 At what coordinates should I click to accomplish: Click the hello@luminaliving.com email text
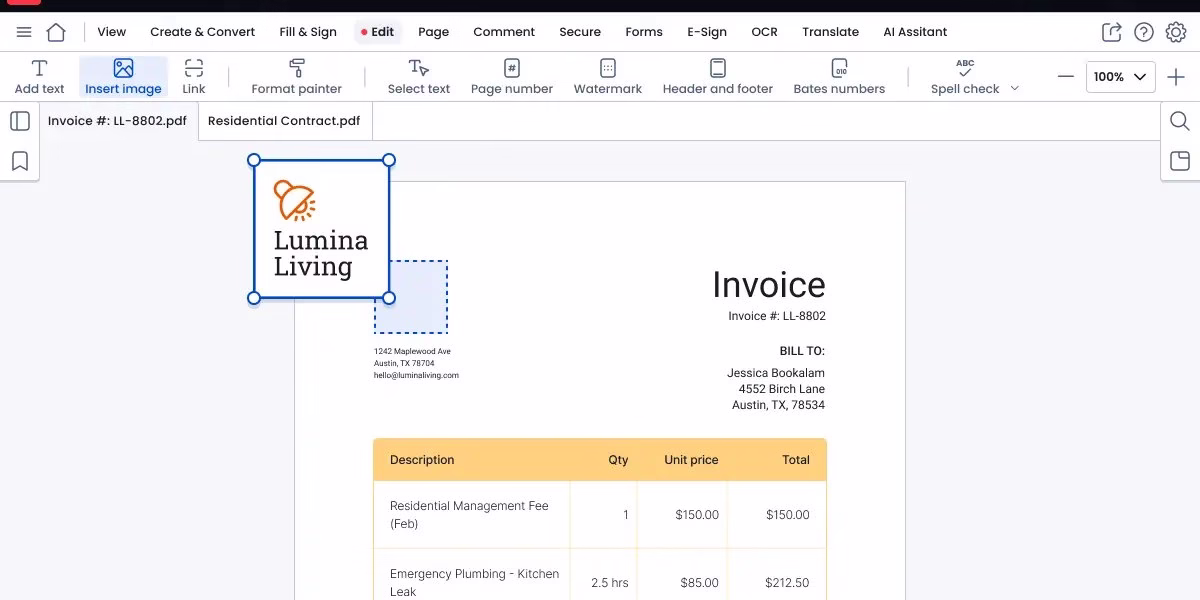(416, 376)
